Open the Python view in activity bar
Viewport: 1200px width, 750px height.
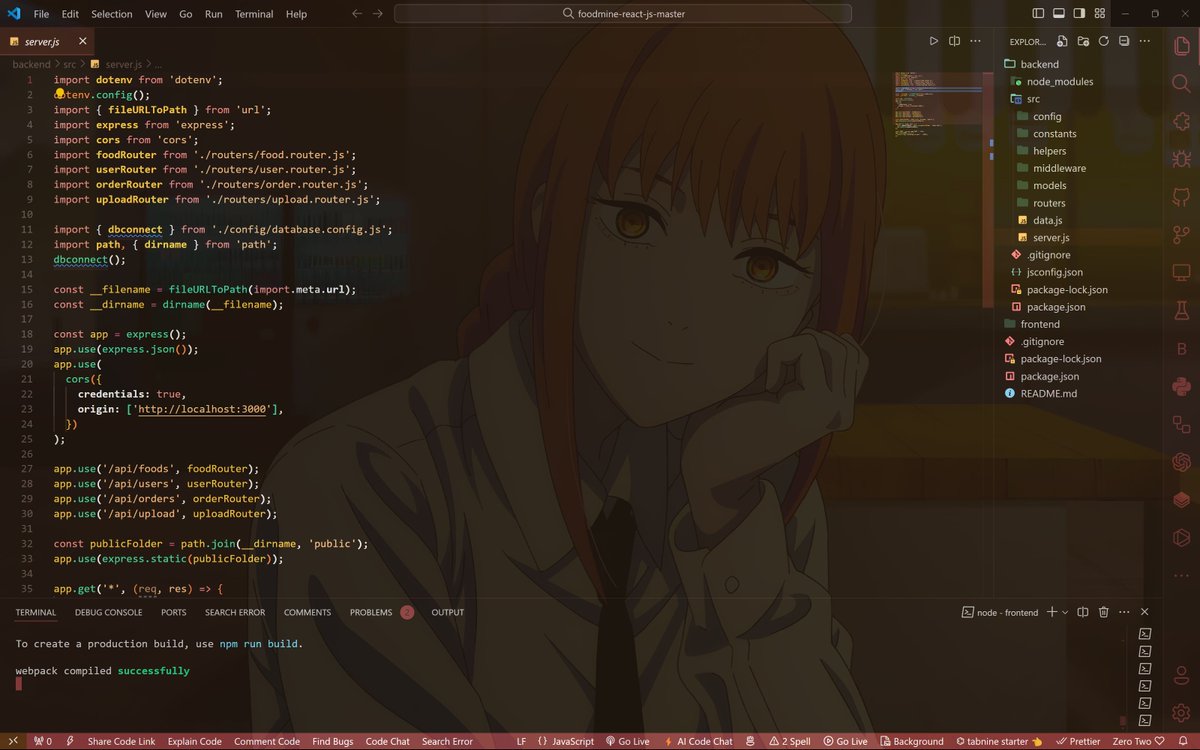[1181, 386]
